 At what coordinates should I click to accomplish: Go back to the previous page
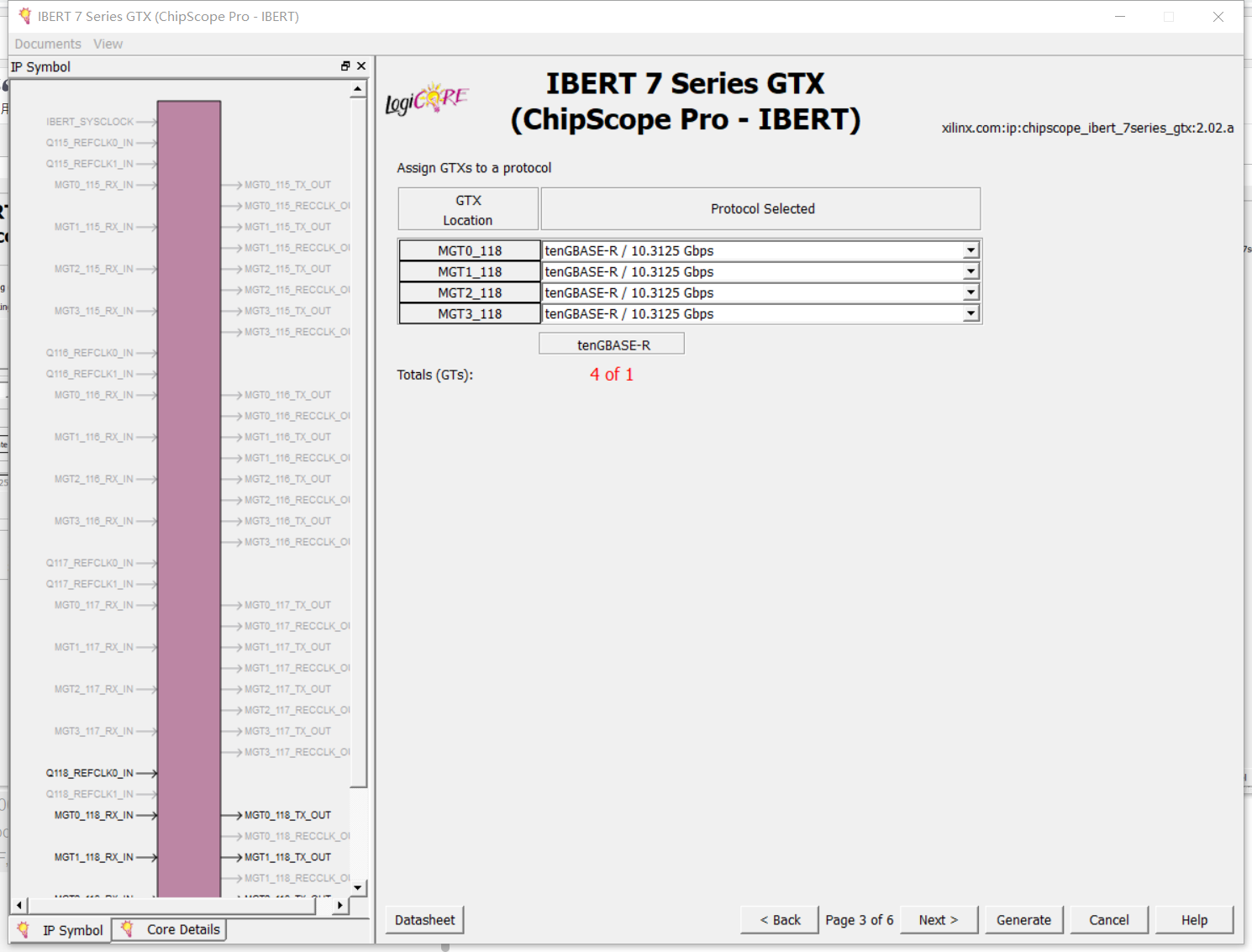pos(780,920)
